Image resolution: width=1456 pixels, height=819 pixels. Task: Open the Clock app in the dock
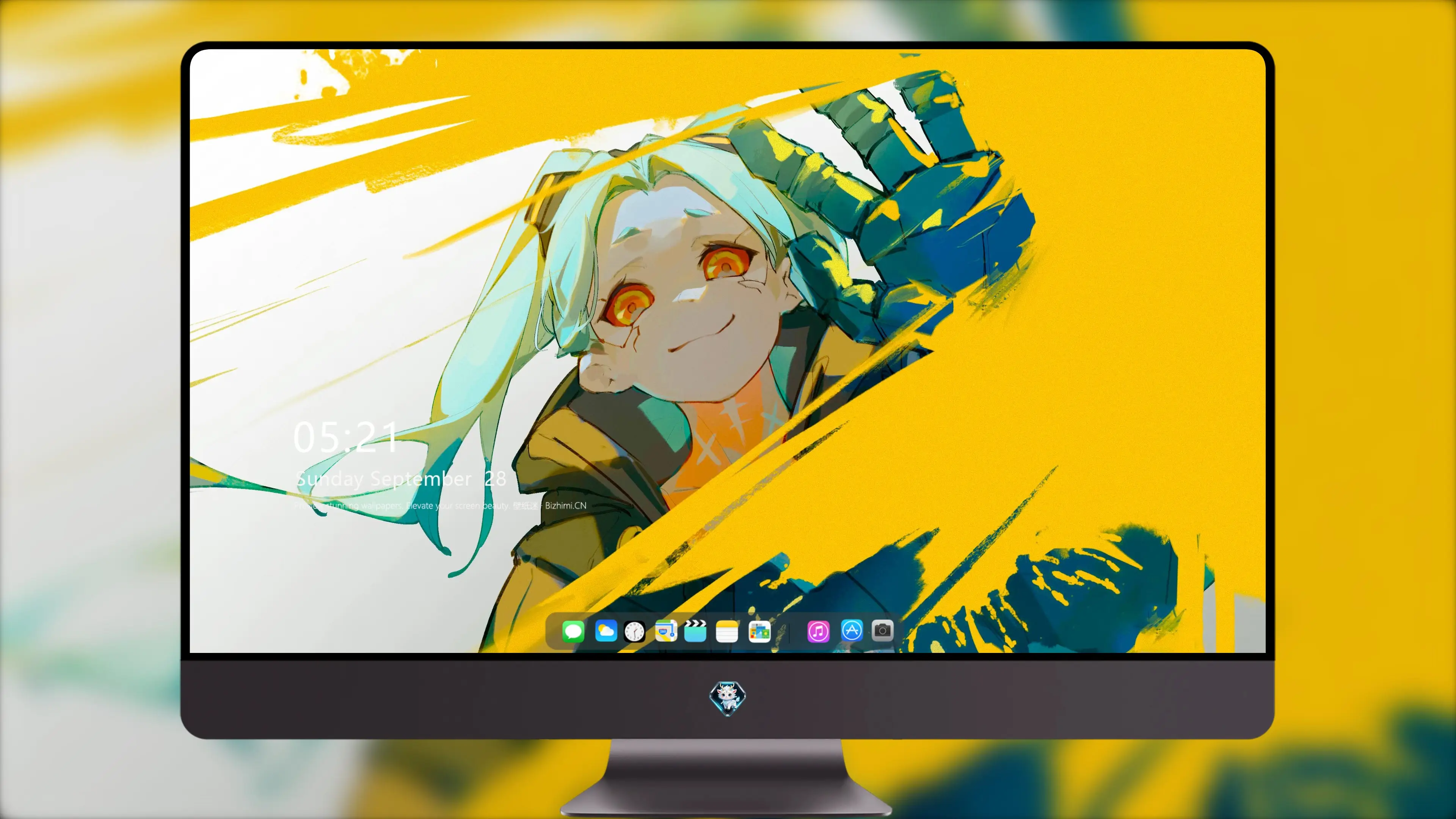pos(634,631)
